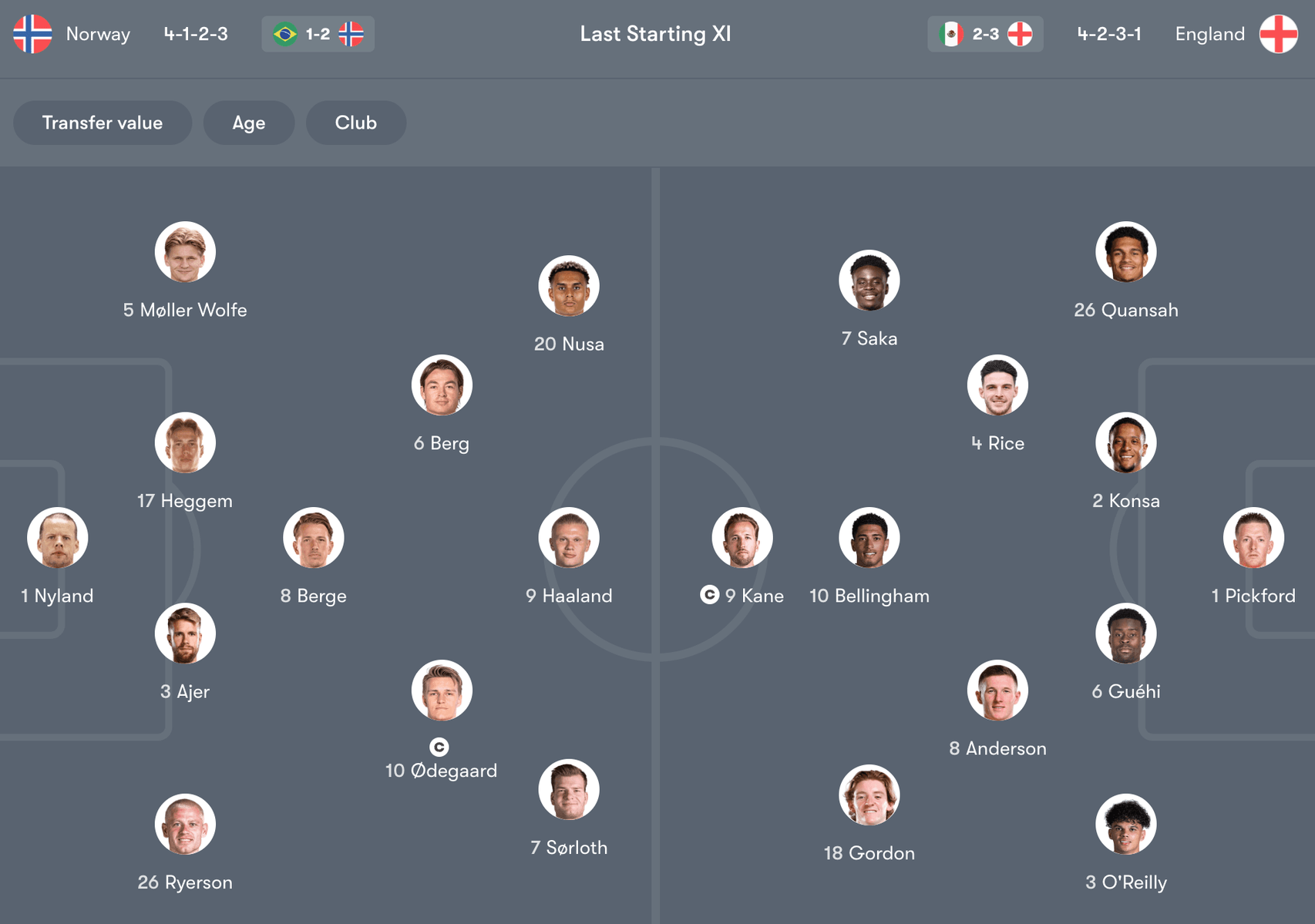Click the captain badge beside Kane
This screenshot has height=924, width=1315.
[709, 595]
